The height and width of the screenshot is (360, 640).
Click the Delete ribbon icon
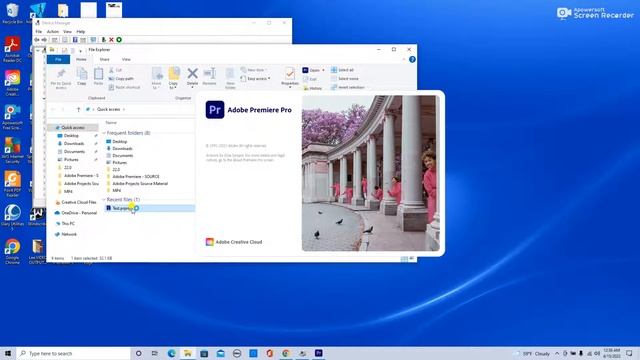coord(192,77)
